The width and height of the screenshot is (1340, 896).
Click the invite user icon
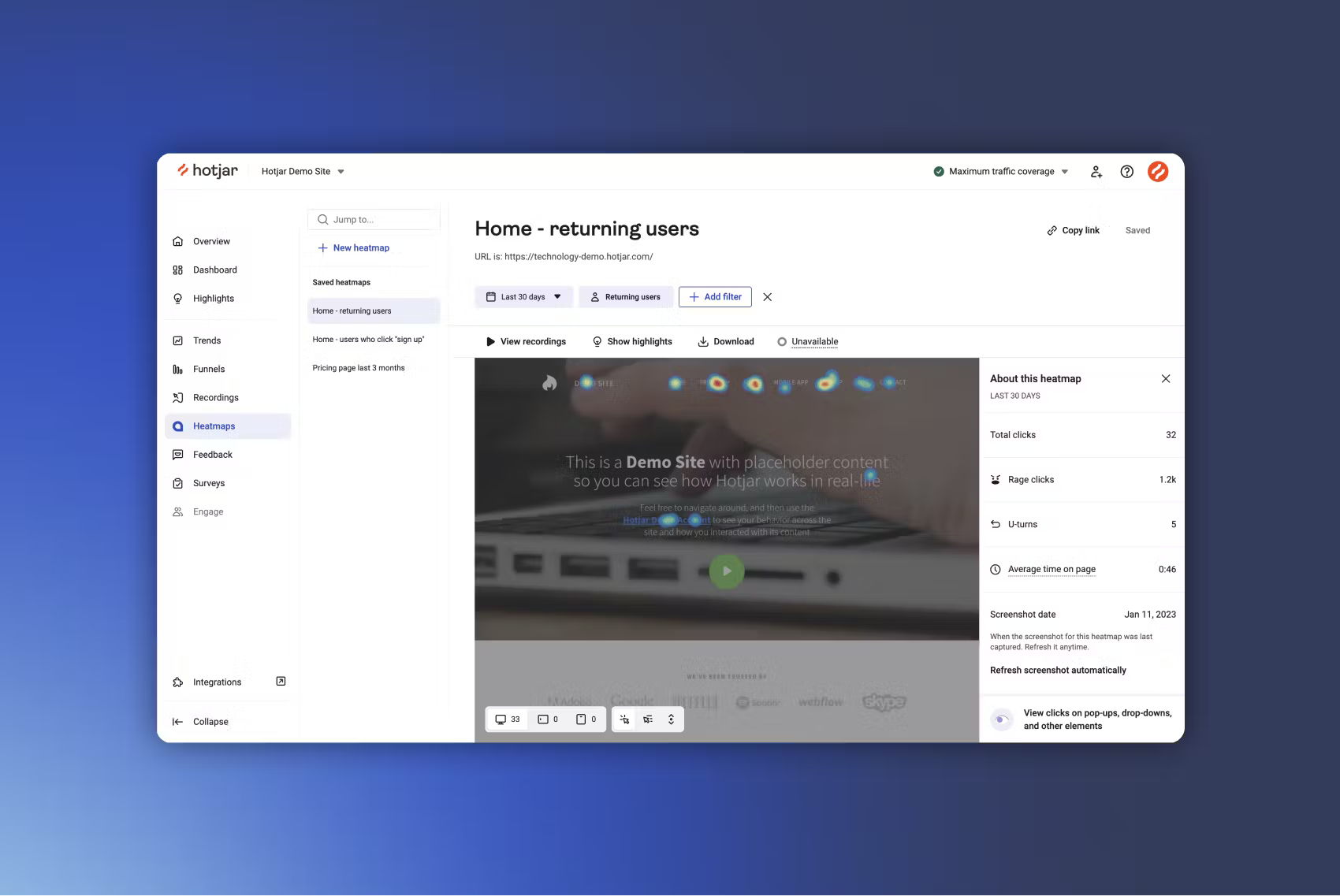(x=1096, y=172)
